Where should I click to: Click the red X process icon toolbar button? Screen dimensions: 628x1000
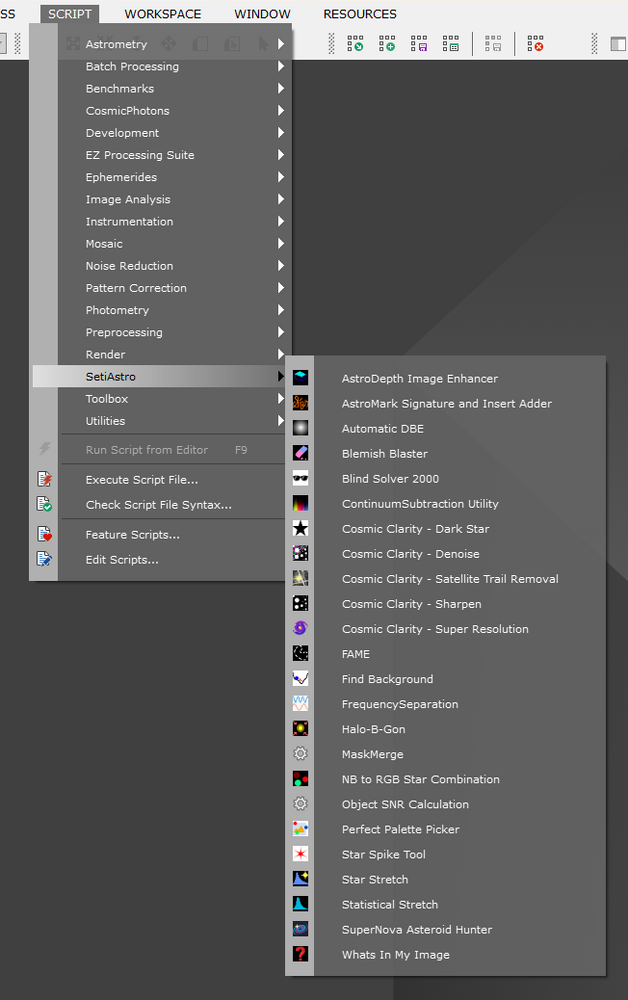[x=535, y=43]
